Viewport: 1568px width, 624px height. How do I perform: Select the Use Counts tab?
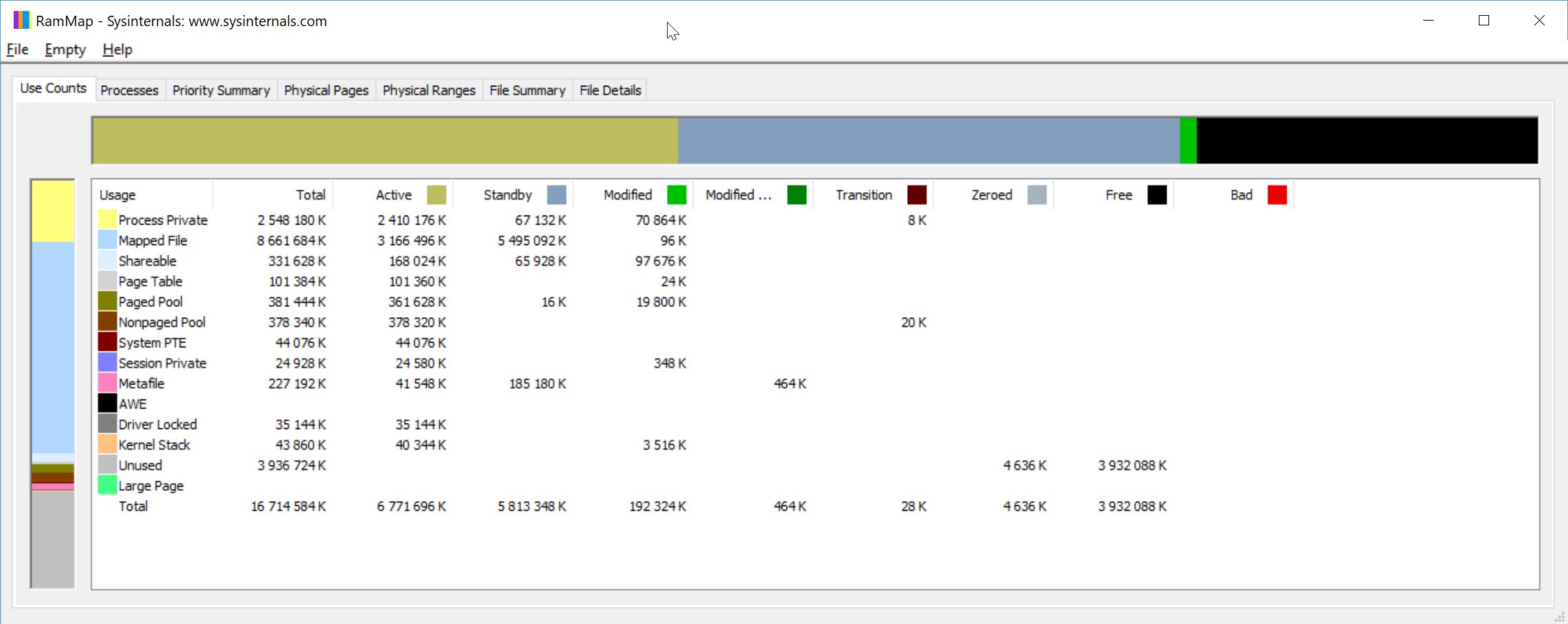(54, 89)
